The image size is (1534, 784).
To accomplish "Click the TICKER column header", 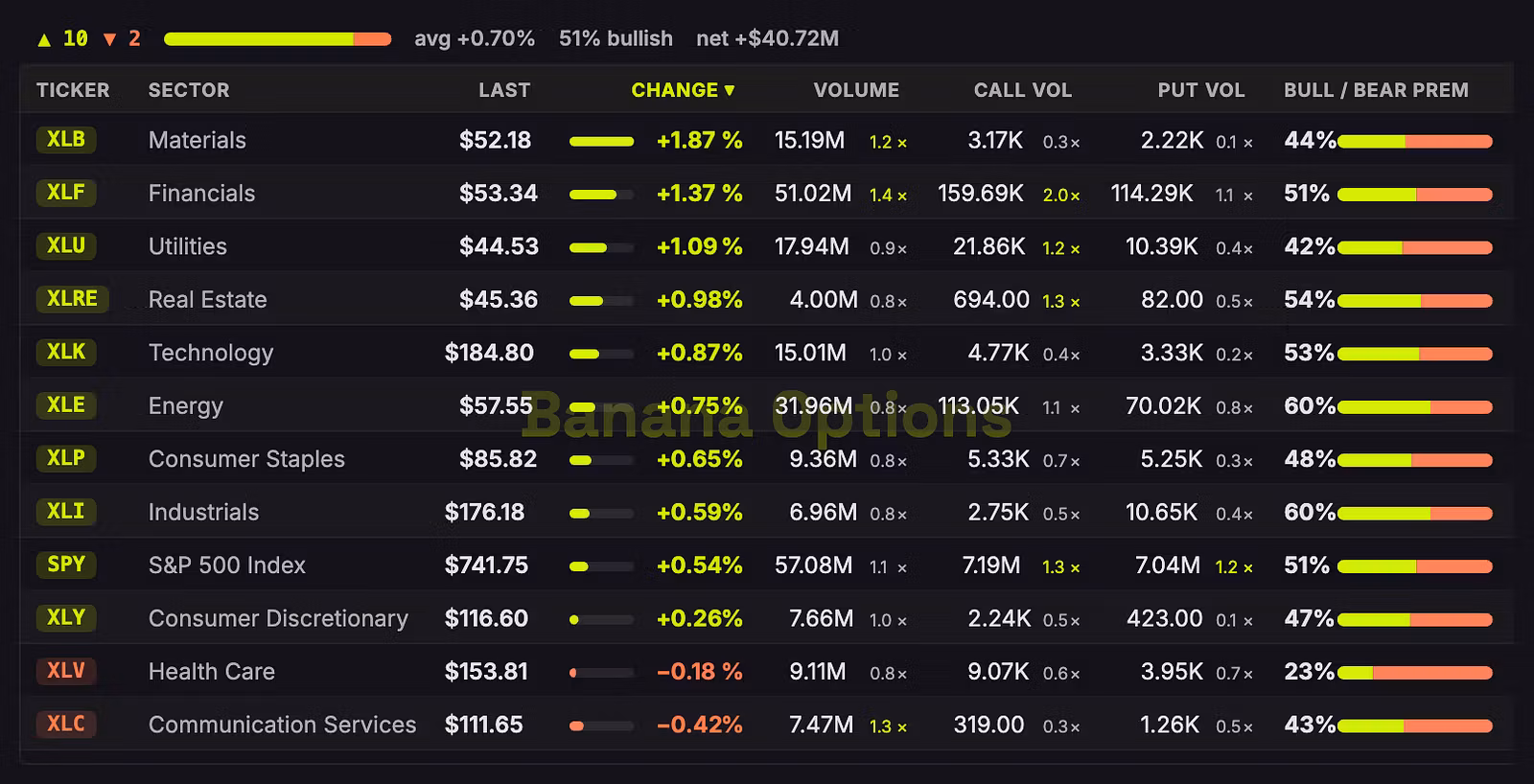I will (73, 90).
